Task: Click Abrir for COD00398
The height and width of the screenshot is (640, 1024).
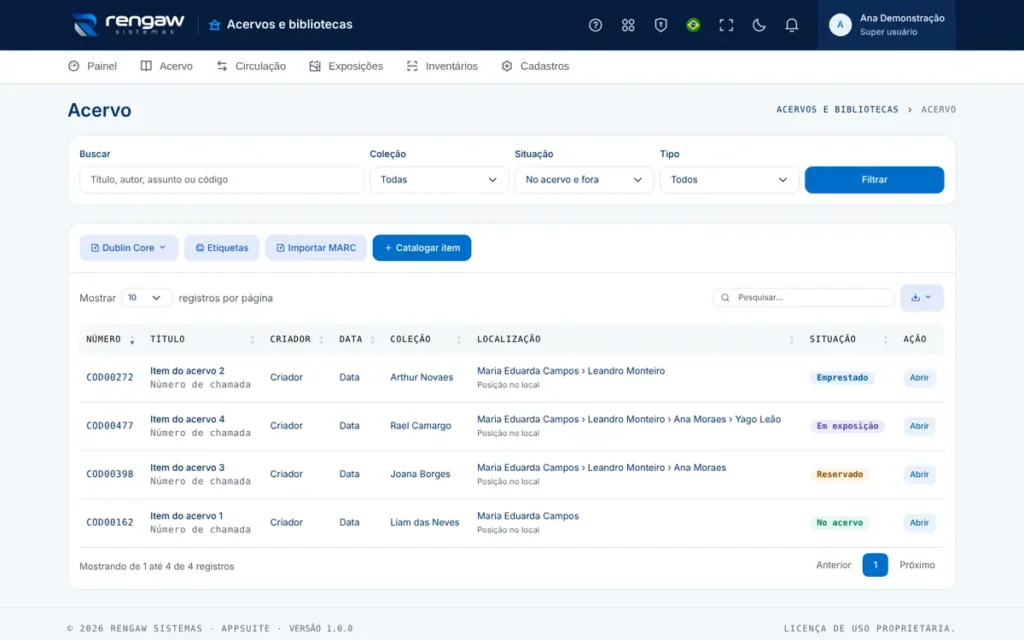Action: (x=919, y=474)
